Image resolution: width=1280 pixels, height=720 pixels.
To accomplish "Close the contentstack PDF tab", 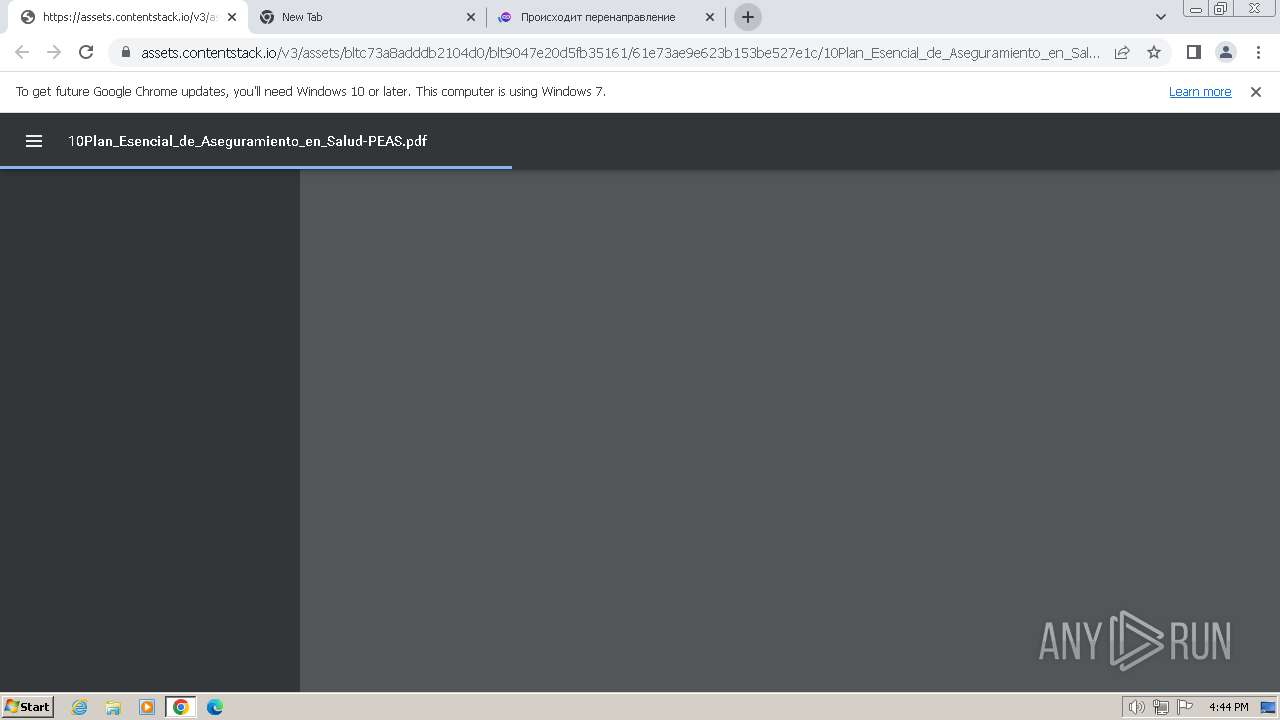I will pyautogui.click(x=232, y=17).
